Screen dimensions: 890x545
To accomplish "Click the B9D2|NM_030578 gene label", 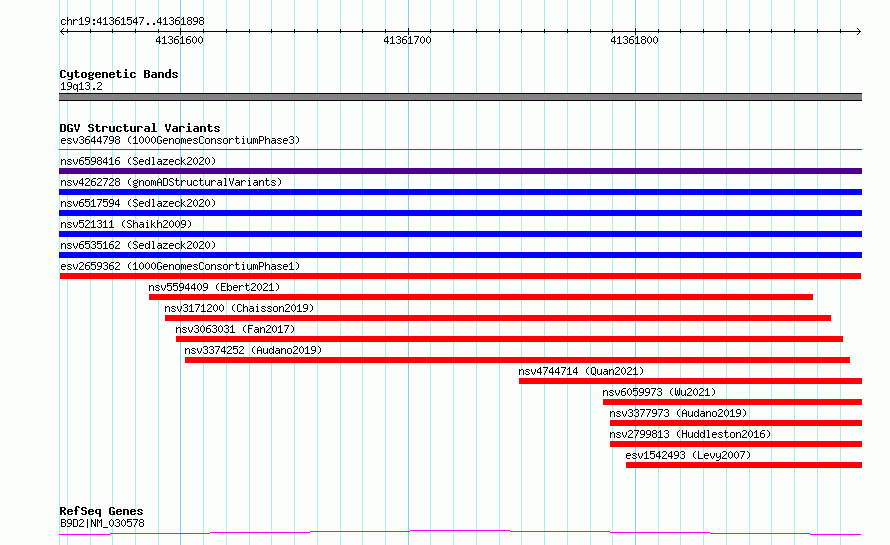I will tap(102, 523).
